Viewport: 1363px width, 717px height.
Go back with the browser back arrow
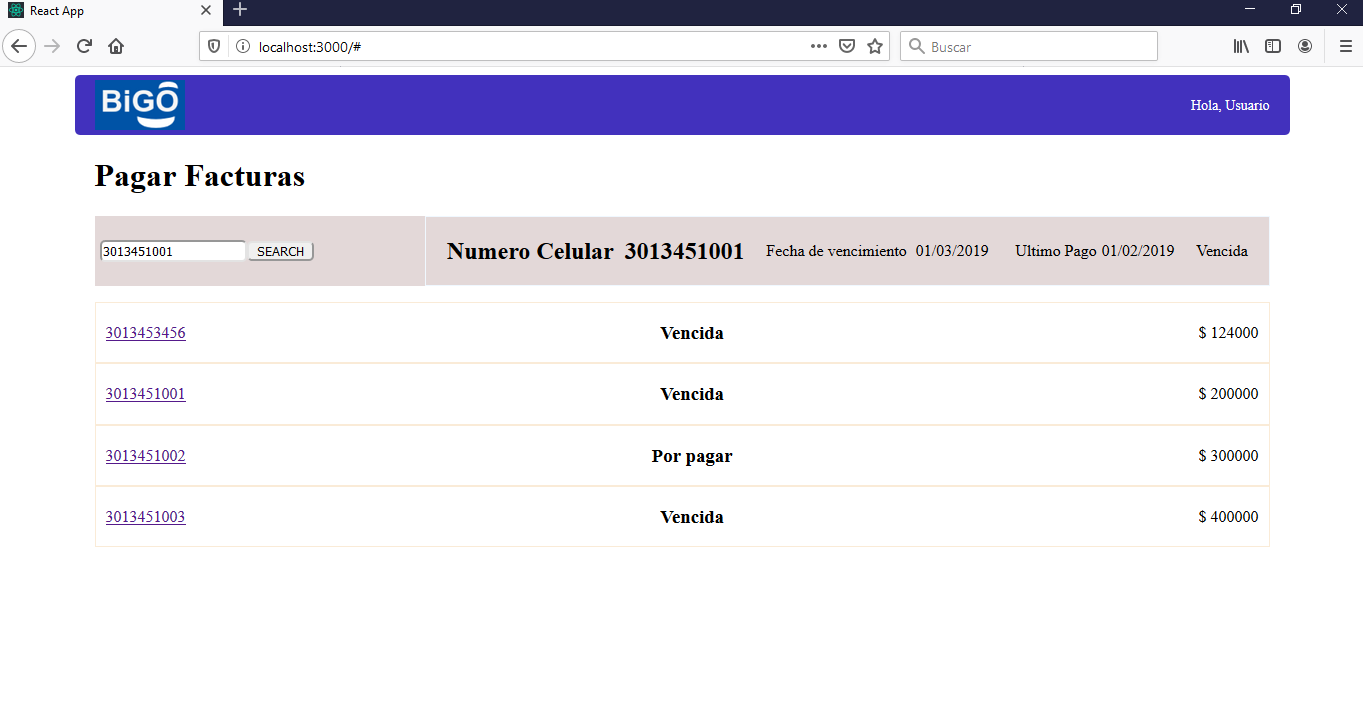click(19, 46)
